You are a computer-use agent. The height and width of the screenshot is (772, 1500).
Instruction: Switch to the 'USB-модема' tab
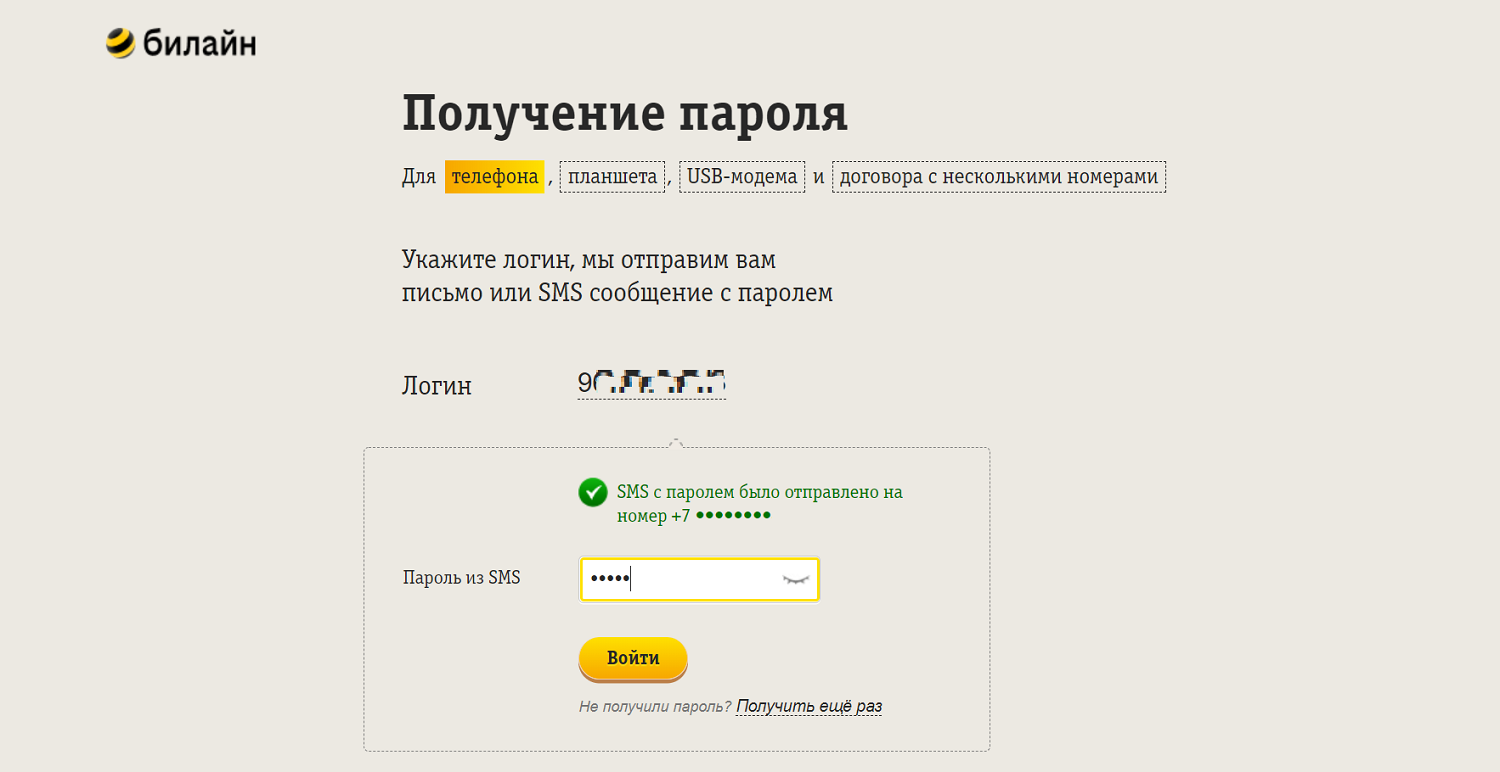742,177
